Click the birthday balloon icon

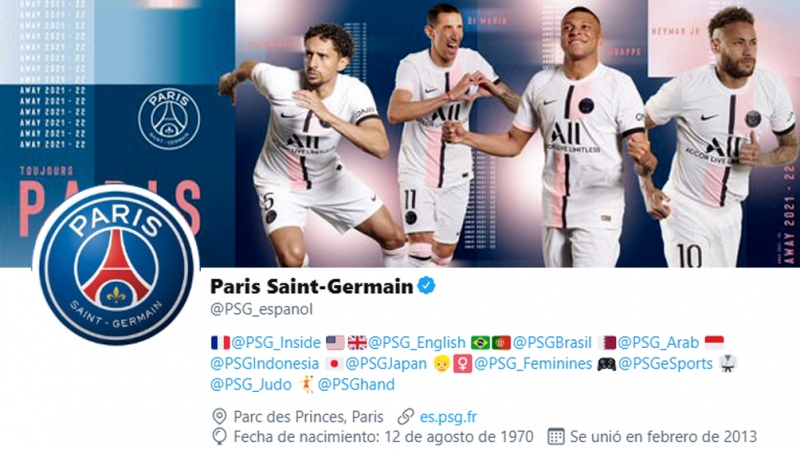click(219, 437)
